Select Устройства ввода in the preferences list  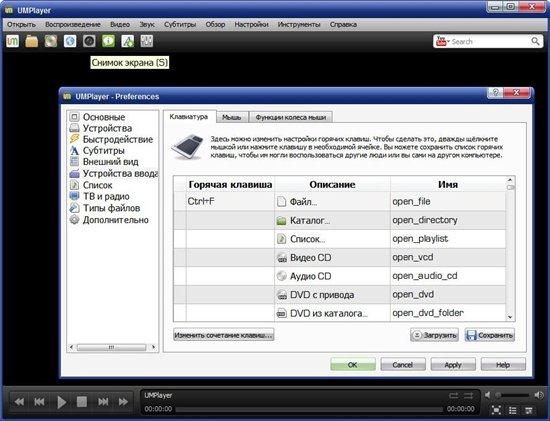coord(114,174)
